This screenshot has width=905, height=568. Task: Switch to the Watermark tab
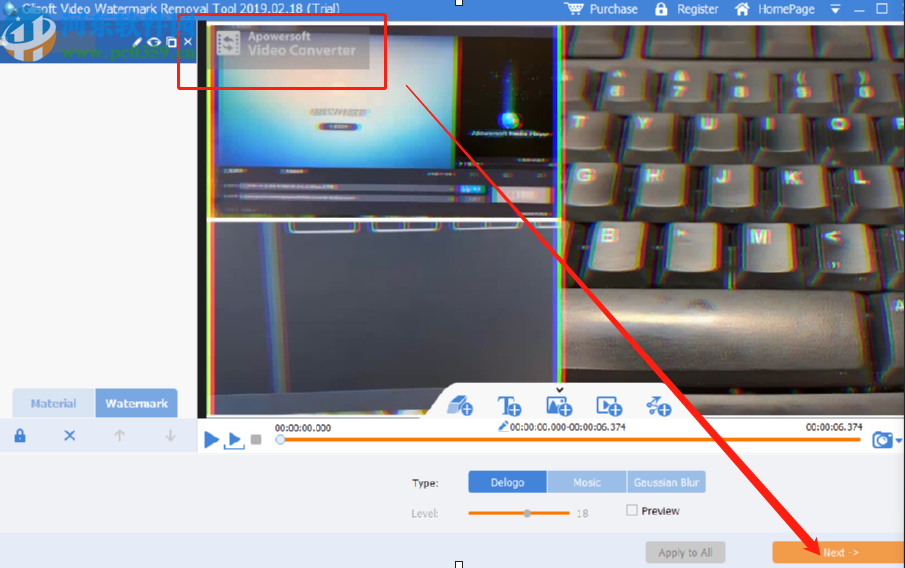(x=136, y=403)
